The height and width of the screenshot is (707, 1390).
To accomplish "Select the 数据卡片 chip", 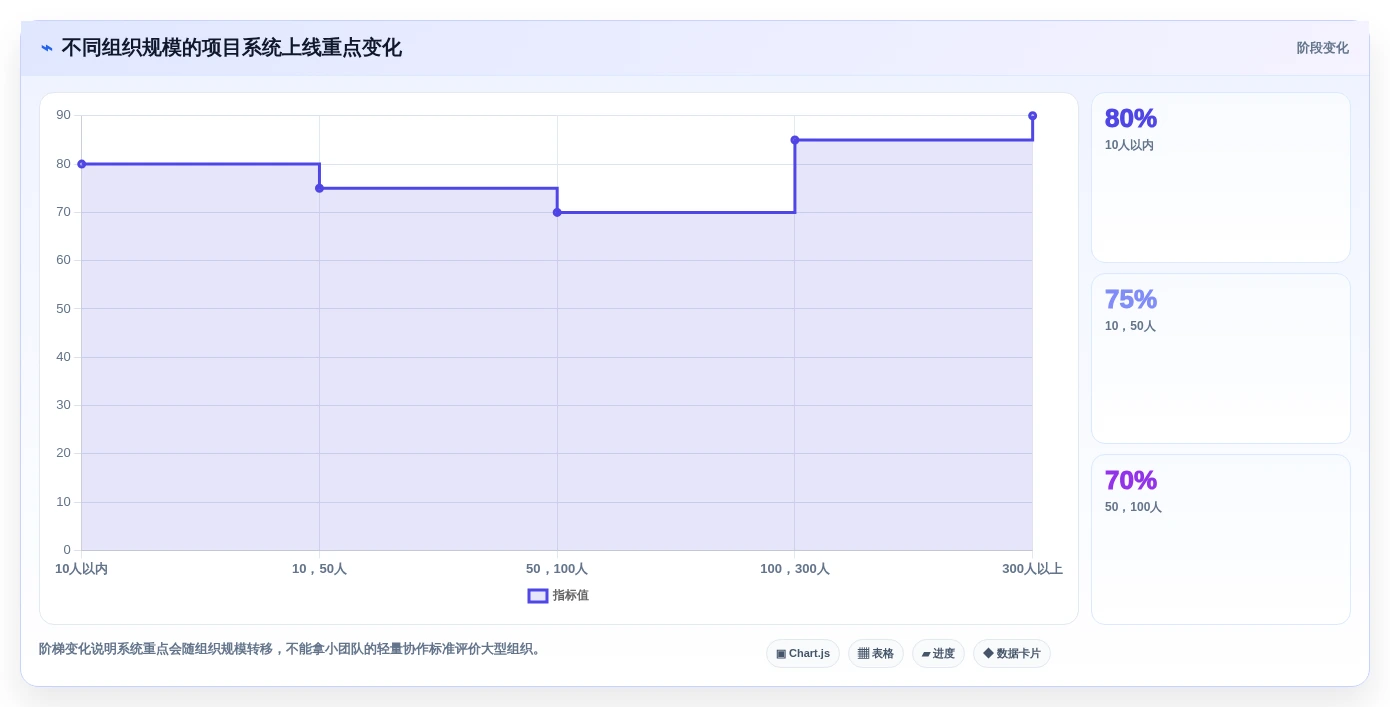I will point(1012,654).
